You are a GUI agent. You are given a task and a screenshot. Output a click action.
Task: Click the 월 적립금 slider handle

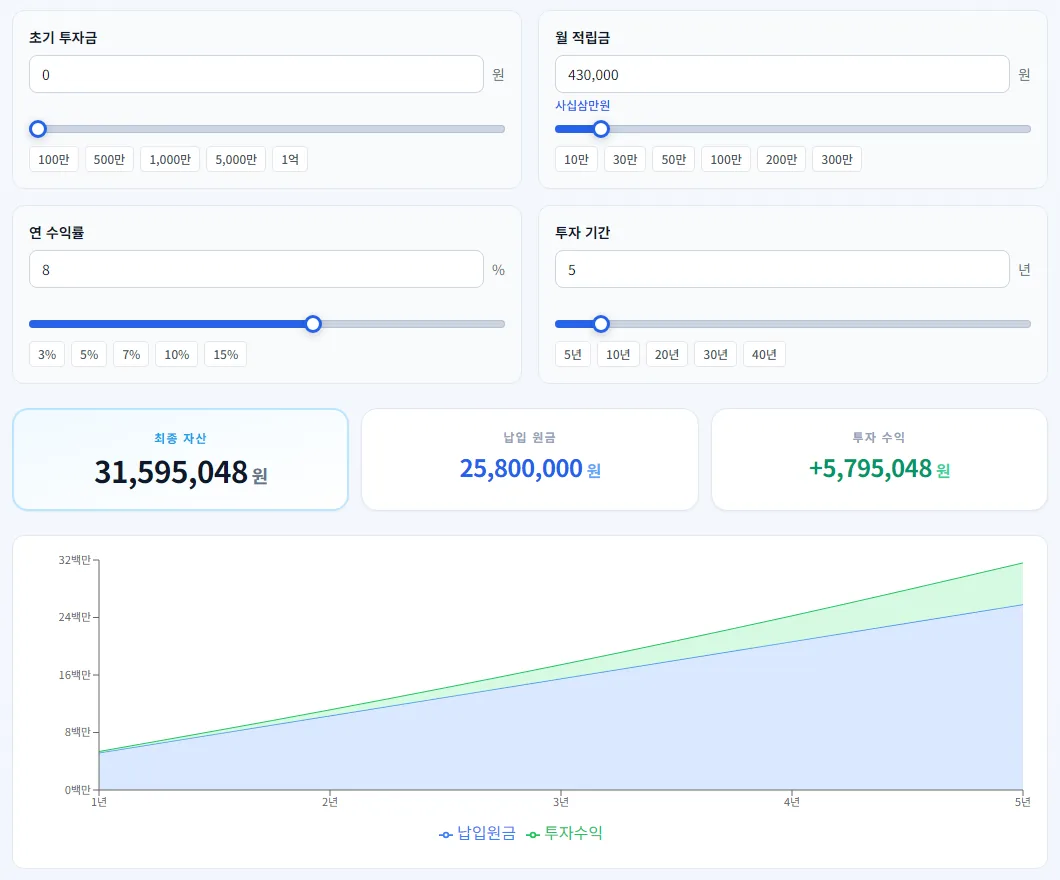tap(600, 129)
